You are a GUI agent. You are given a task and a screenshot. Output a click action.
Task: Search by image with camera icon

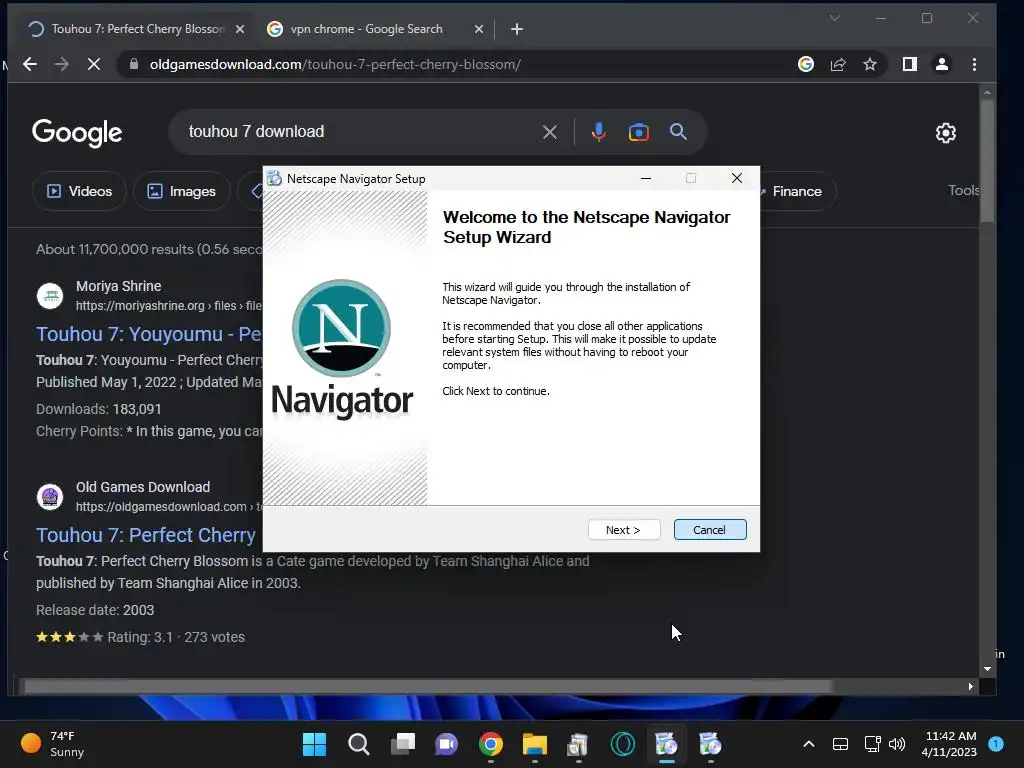[x=639, y=132]
